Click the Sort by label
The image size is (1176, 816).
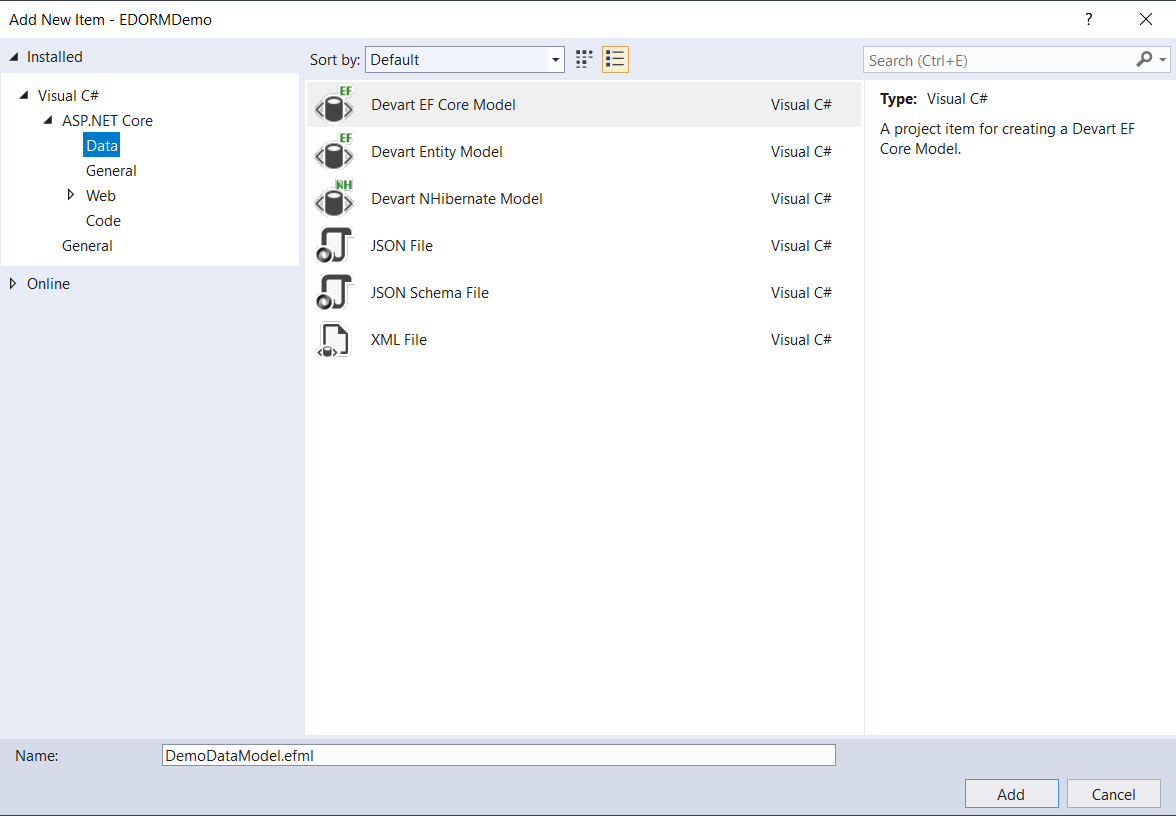click(334, 60)
